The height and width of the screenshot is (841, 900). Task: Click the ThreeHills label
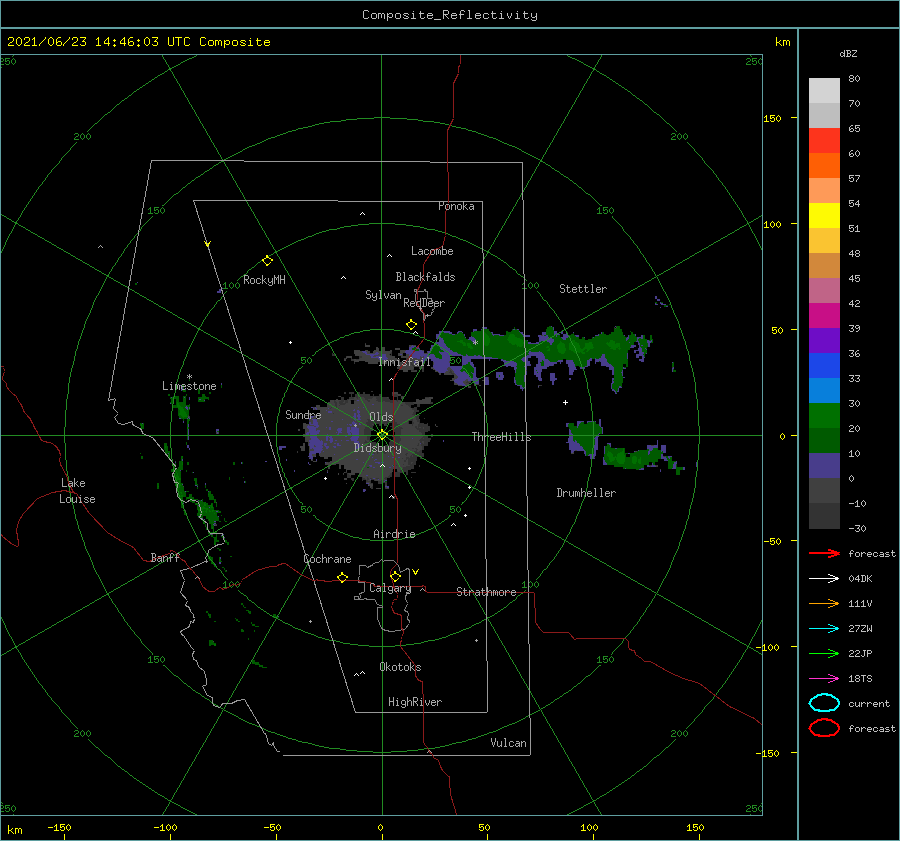pyautogui.click(x=501, y=437)
